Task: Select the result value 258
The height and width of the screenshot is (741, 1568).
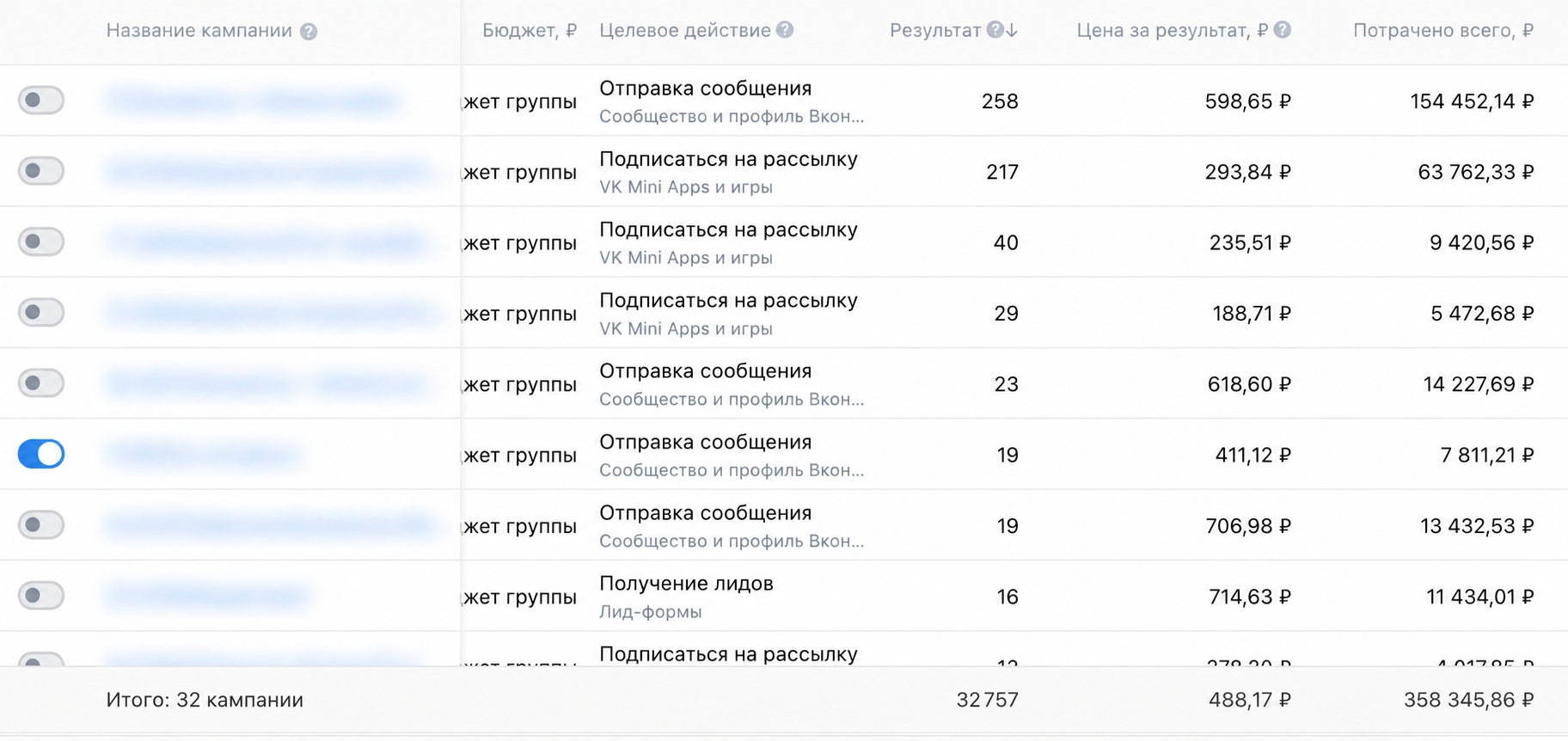Action: [x=1000, y=101]
